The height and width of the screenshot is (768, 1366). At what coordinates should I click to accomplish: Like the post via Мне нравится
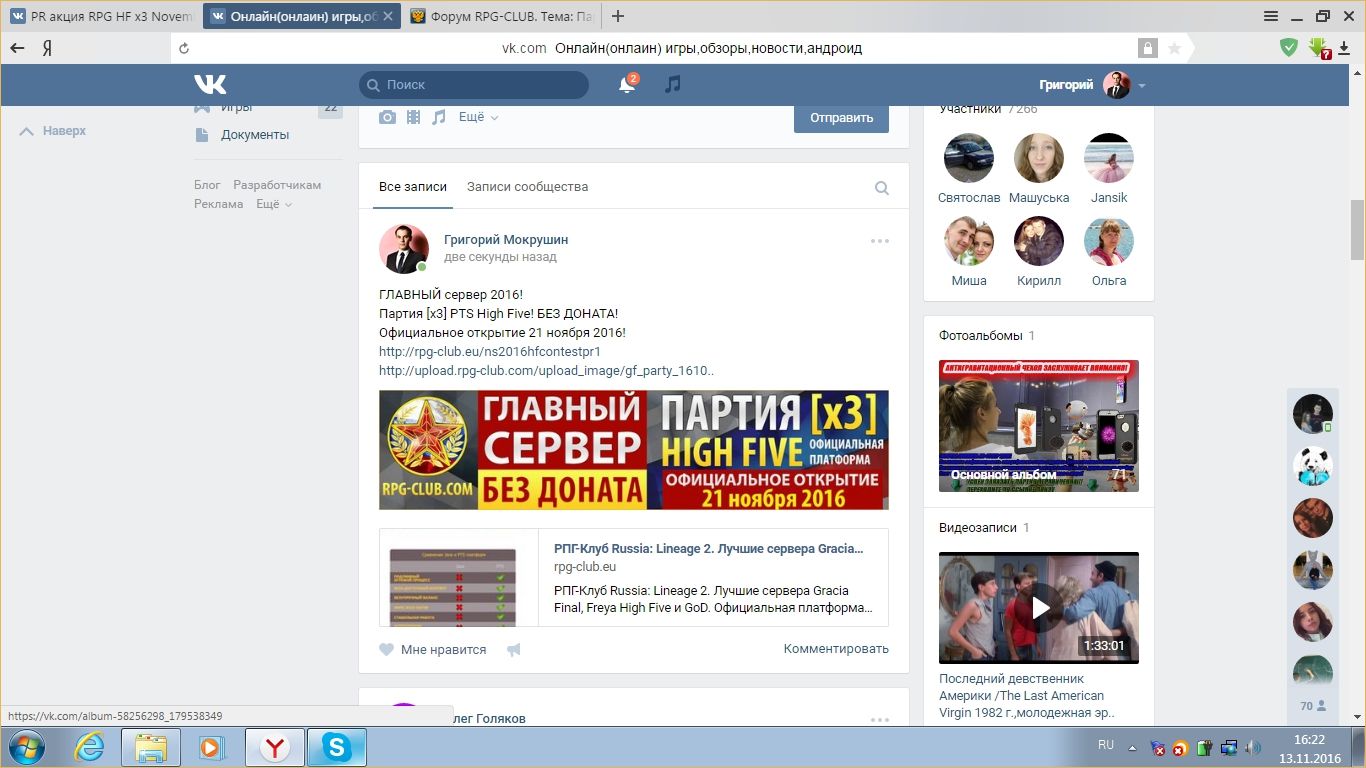pos(433,650)
